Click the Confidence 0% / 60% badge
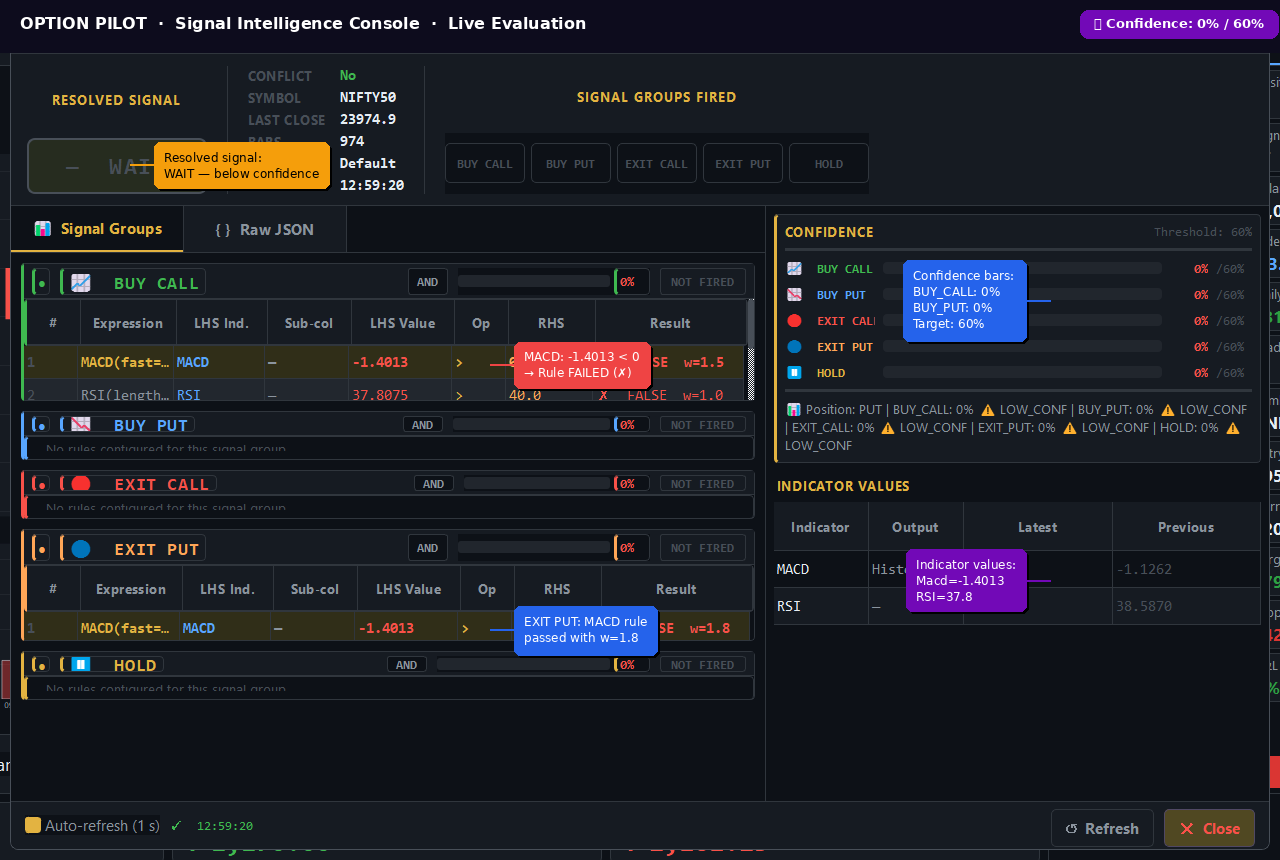The width and height of the screenshot is (1280, 860). [x=1178, y=24]
